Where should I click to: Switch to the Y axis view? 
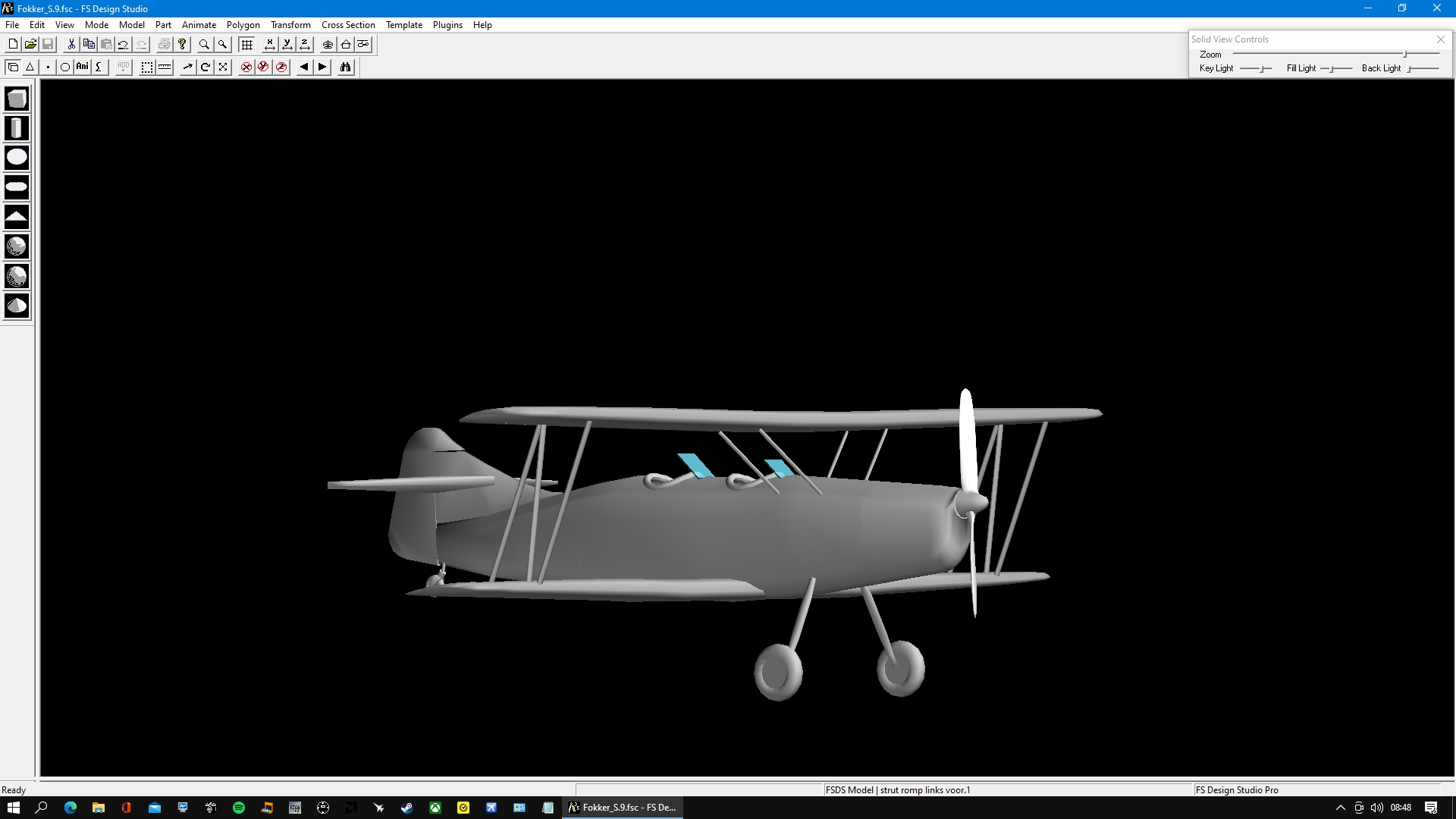[287, 45]
